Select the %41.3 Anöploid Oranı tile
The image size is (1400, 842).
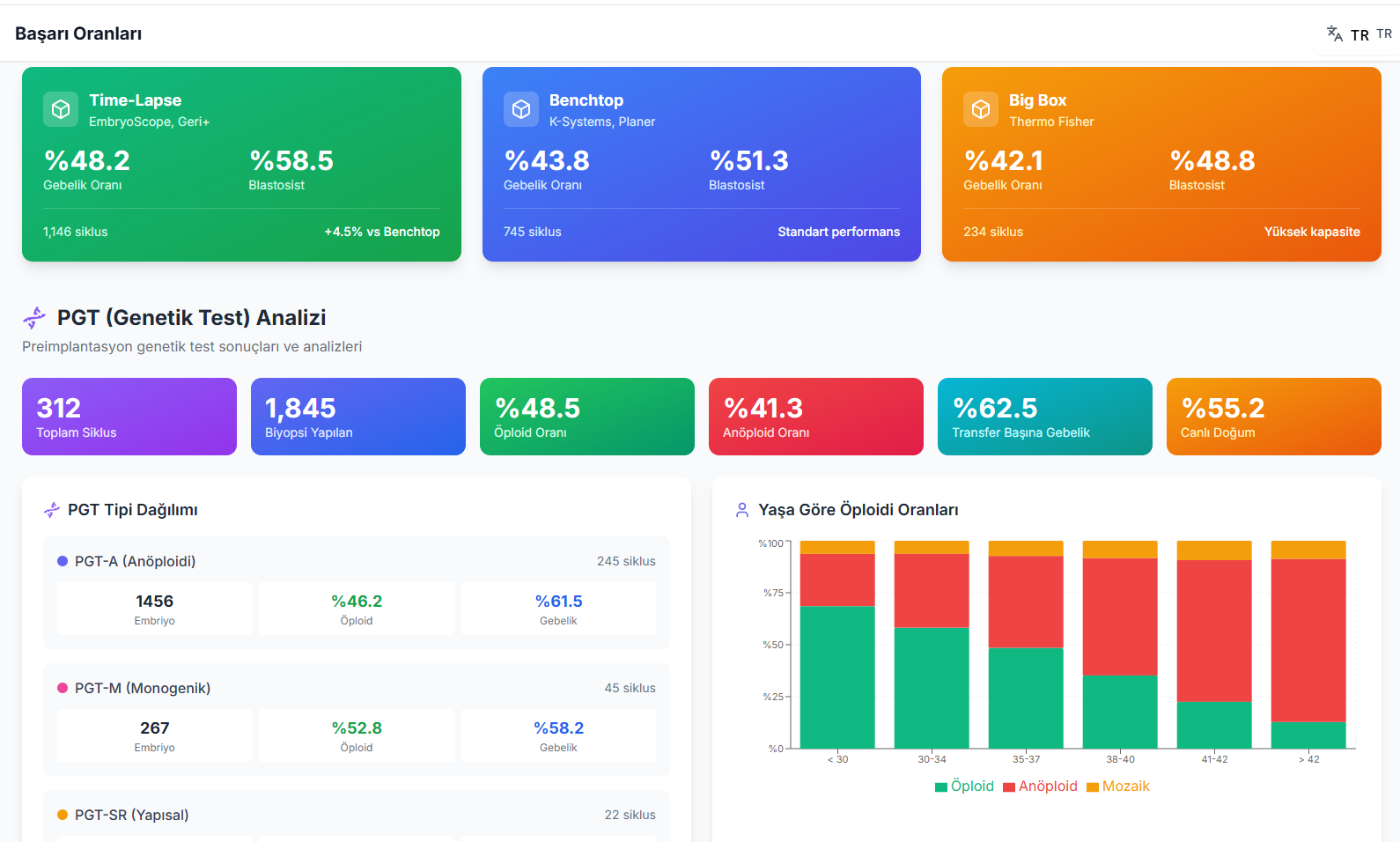click(x=816, y=417)
